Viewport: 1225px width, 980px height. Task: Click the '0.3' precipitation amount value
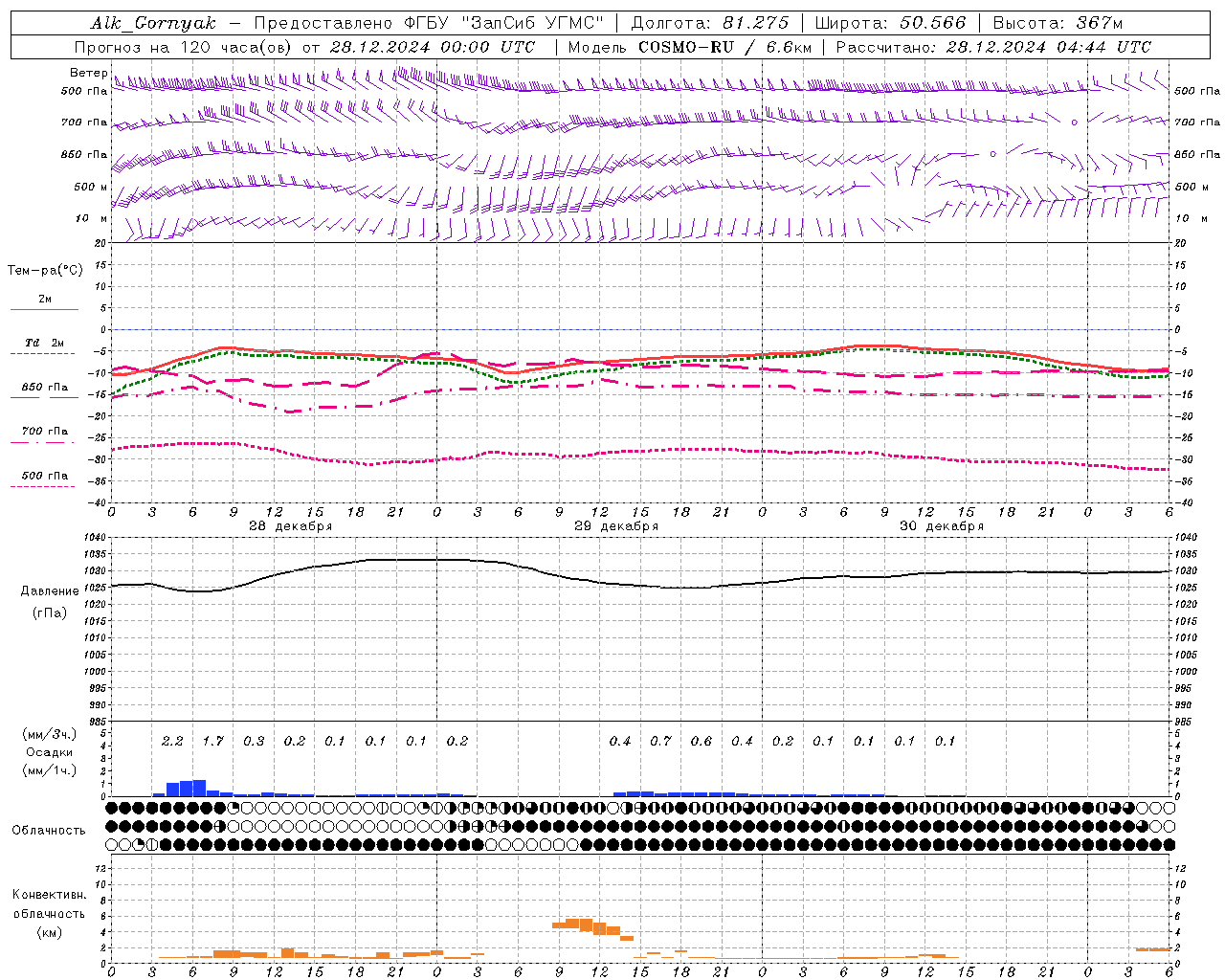click(x=254, y=741)
